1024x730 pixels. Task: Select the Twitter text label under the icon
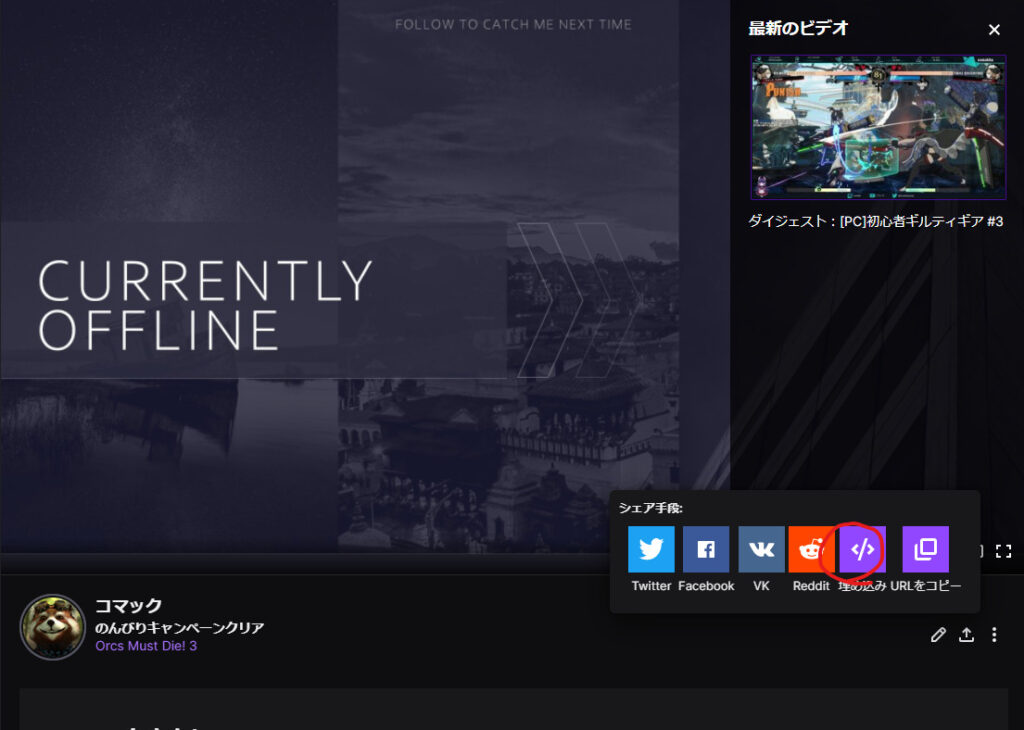(x=651, y=586)
